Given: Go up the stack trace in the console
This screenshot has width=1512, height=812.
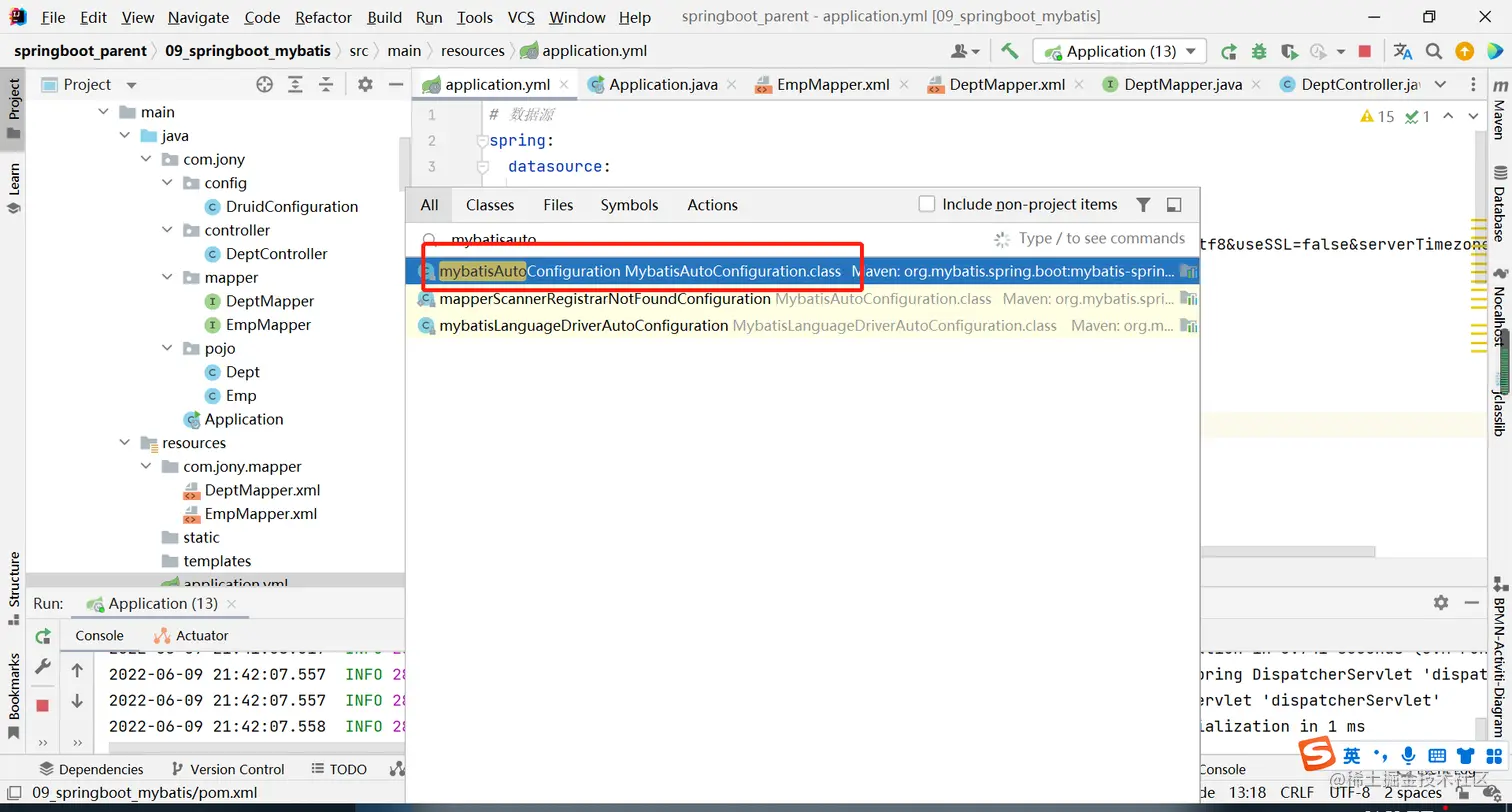Looking at the screenshot, I should [x=77, y=671].
